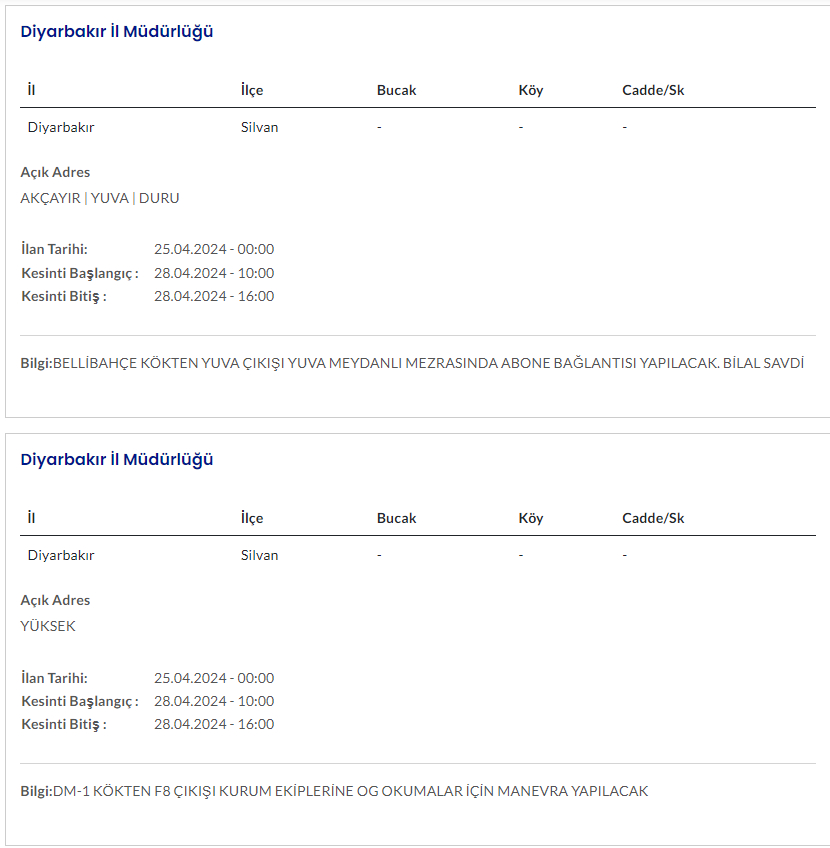Click the İlan Tarihi date in the YÜKSEK card
Viewport: 830px width, 848px height.
[x=214, y=678]
